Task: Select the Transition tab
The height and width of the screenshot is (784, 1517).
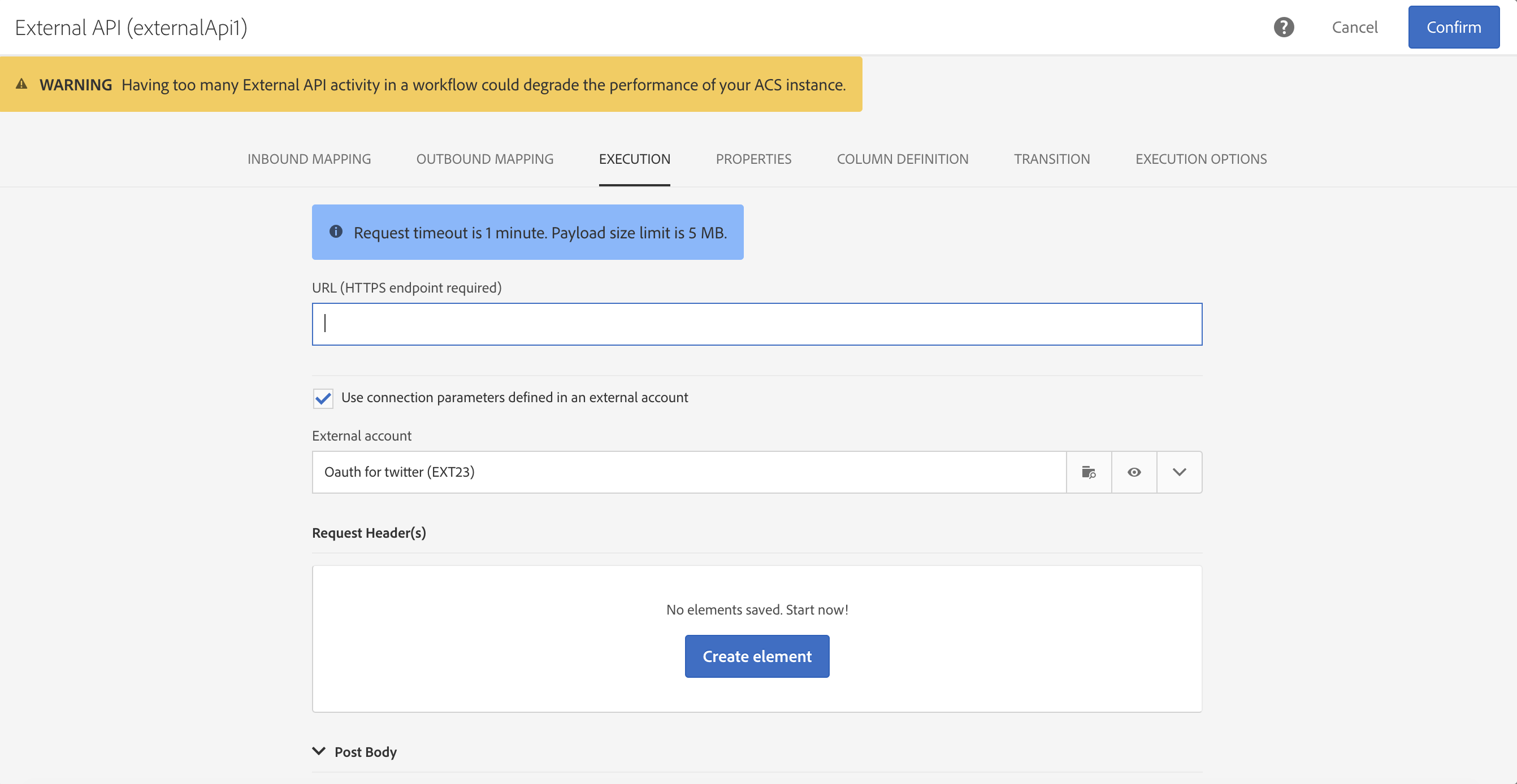Action: pyautogui.click(x=1051, y=159)
